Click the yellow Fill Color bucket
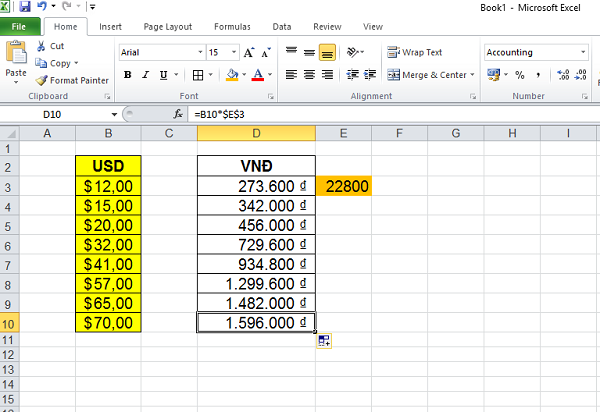600x412 pixels. 232,74
